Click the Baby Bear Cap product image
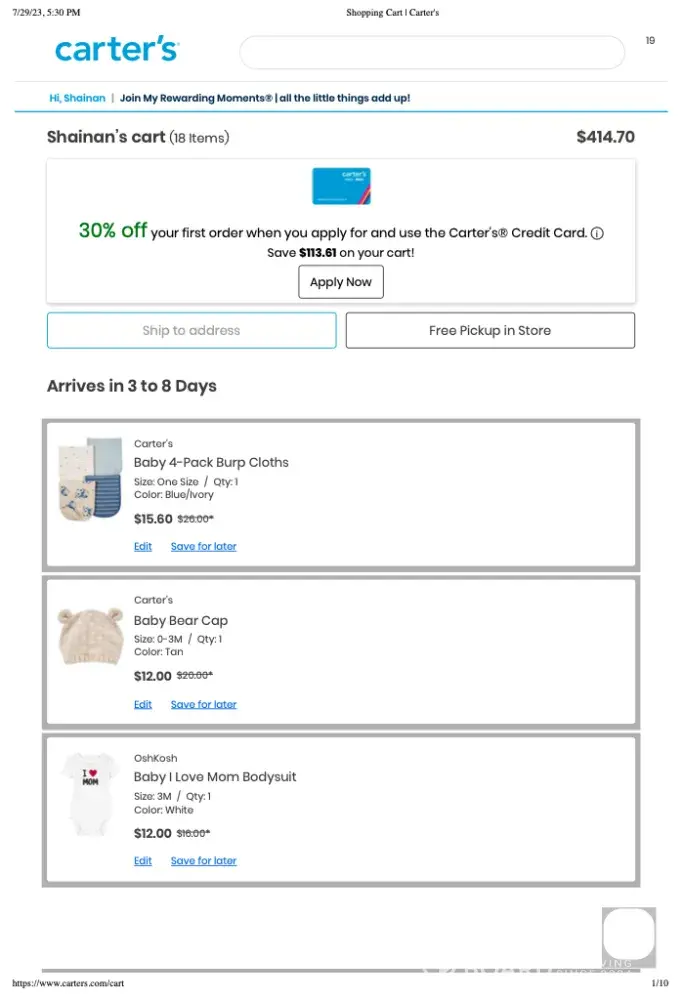Screen dimensions: 683x1000 89,637
